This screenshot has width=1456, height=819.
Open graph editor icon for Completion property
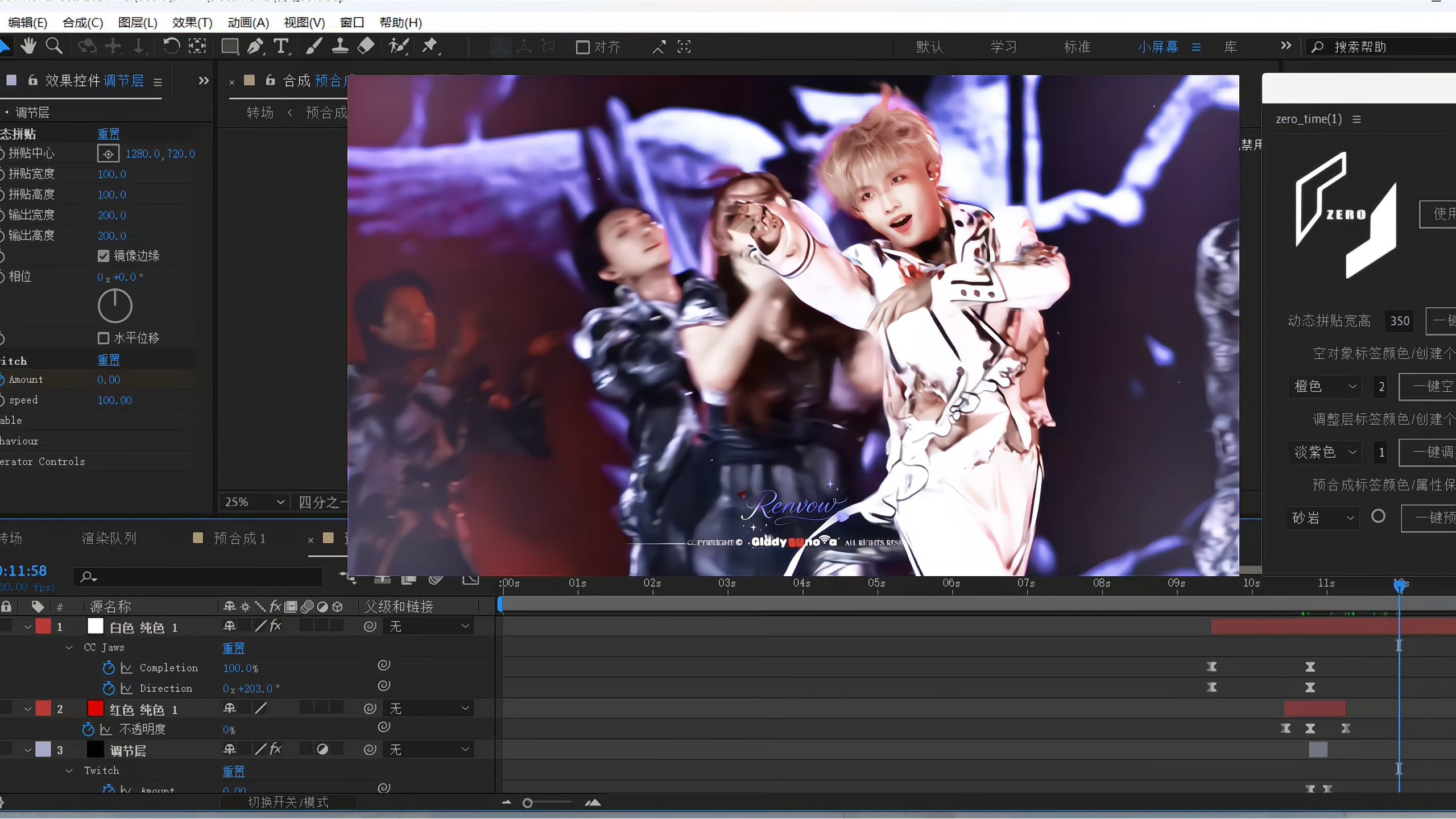coord(126,668)
